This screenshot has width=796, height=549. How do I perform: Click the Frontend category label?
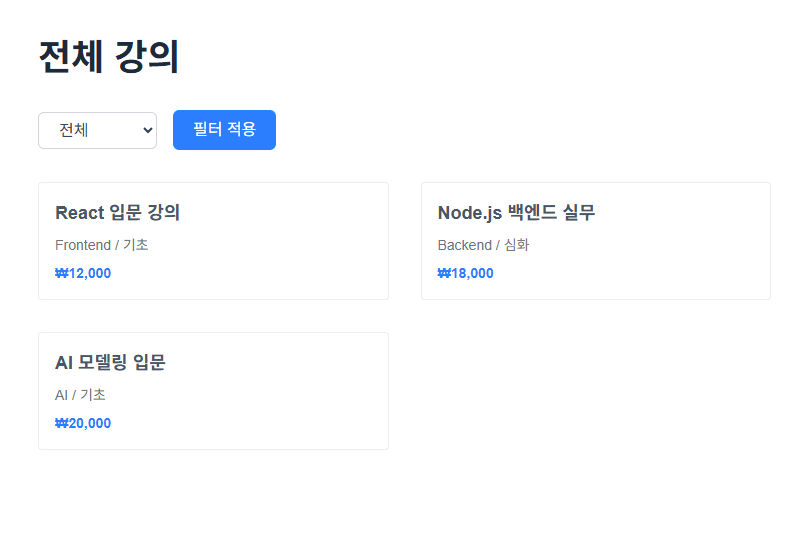[x=83, y=245]
